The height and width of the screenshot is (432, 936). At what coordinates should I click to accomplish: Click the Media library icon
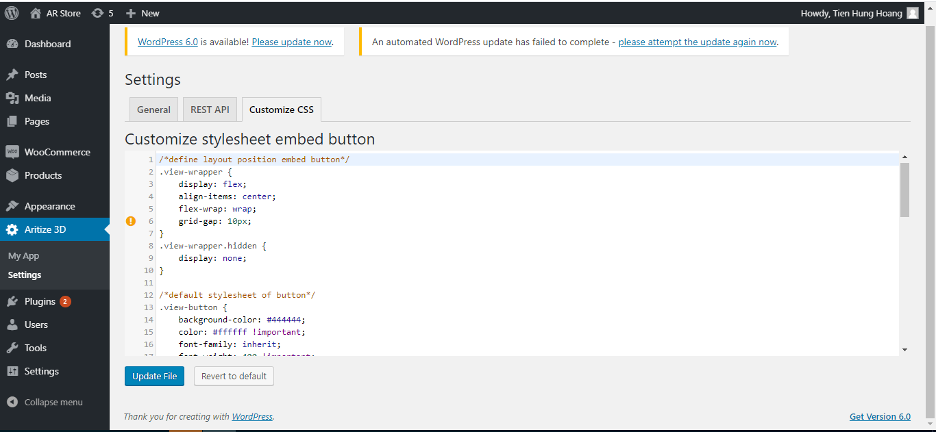click(x=12, y=98)
